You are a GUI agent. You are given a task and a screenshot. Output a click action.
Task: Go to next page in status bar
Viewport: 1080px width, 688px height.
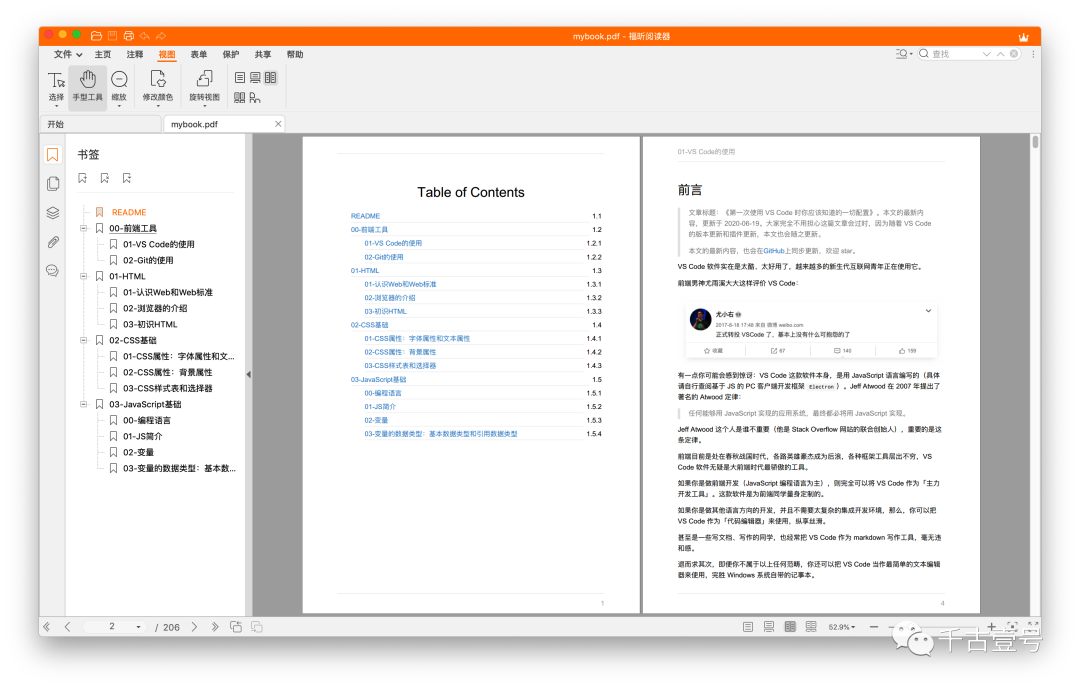pyautogui.click(x=194, y=627)
